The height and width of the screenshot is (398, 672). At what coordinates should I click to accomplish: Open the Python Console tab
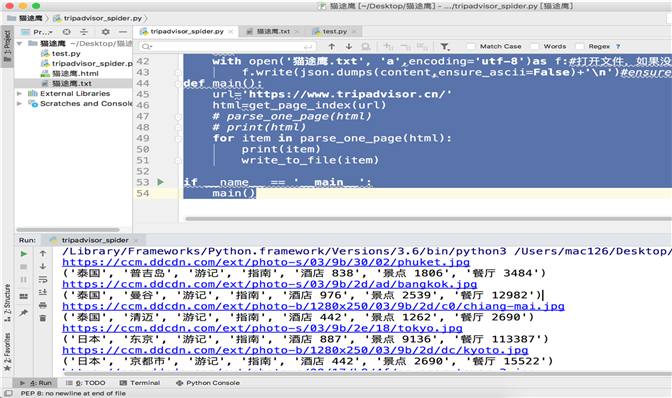pos(208,383)
